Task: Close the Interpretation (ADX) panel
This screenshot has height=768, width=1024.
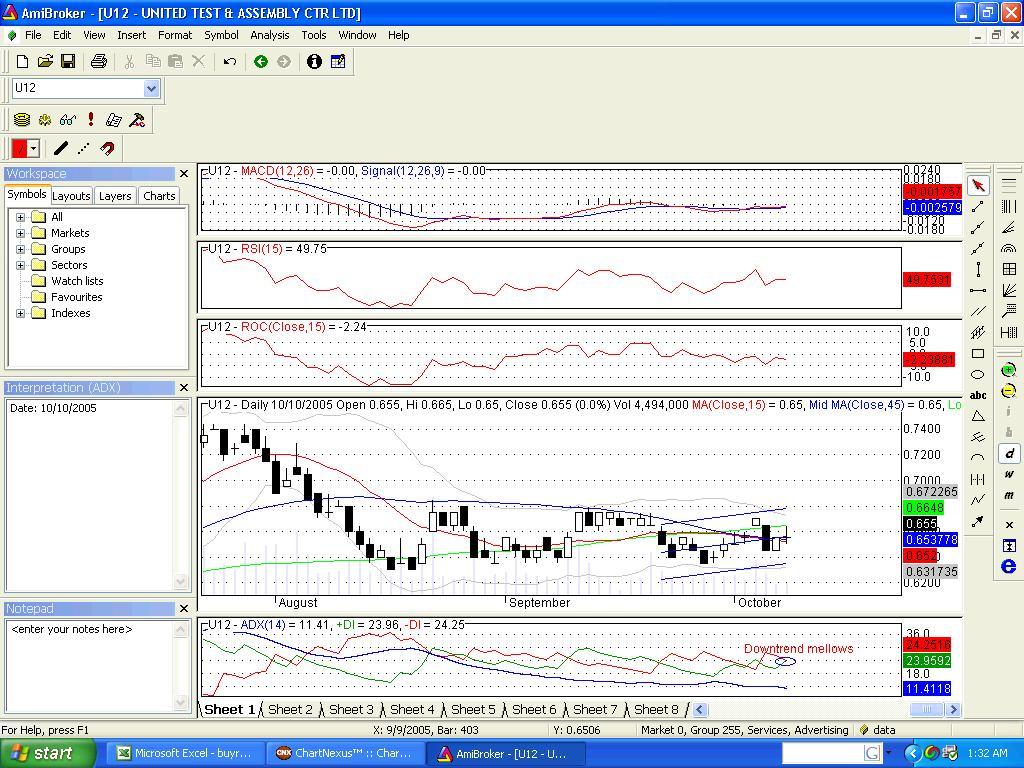Action: tap(184, 388)
